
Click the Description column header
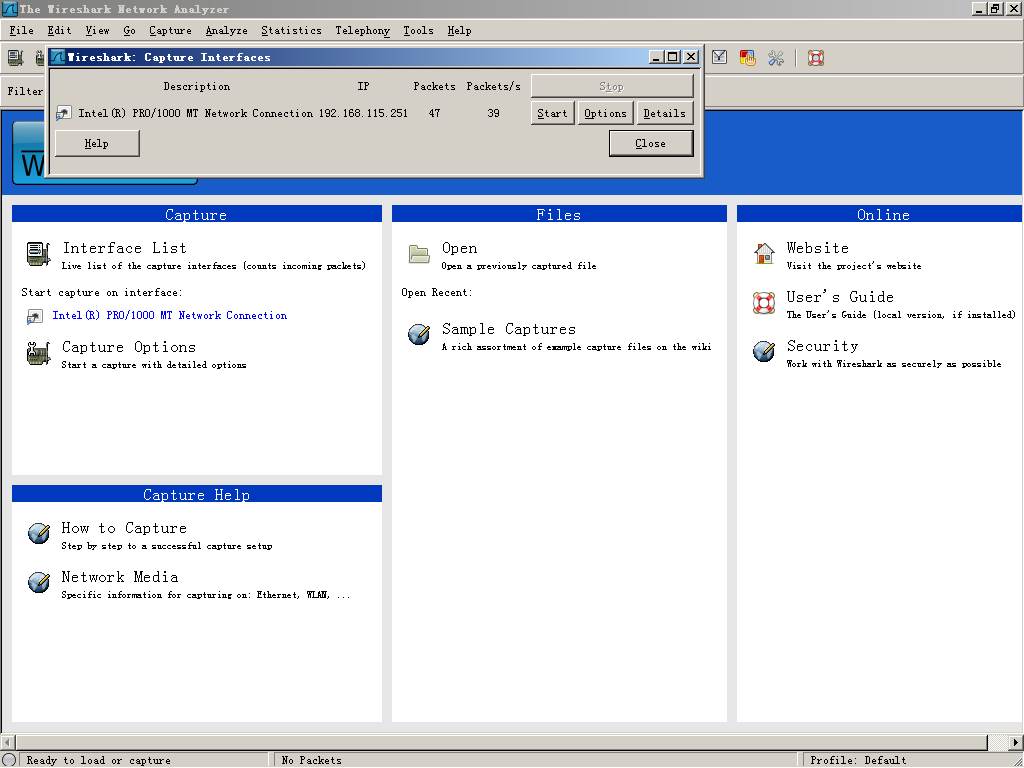pos(197,87)
